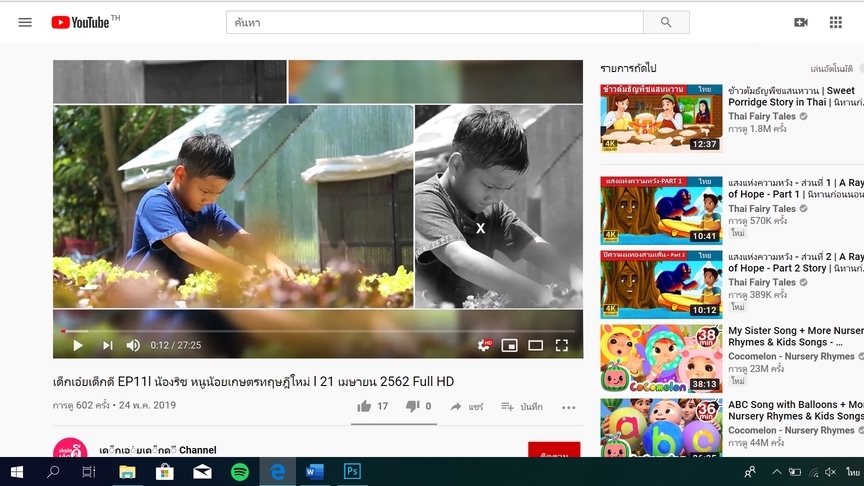Open the create video camera icon
Viewport: 864px width, 486px height.
tap(801, 22)
